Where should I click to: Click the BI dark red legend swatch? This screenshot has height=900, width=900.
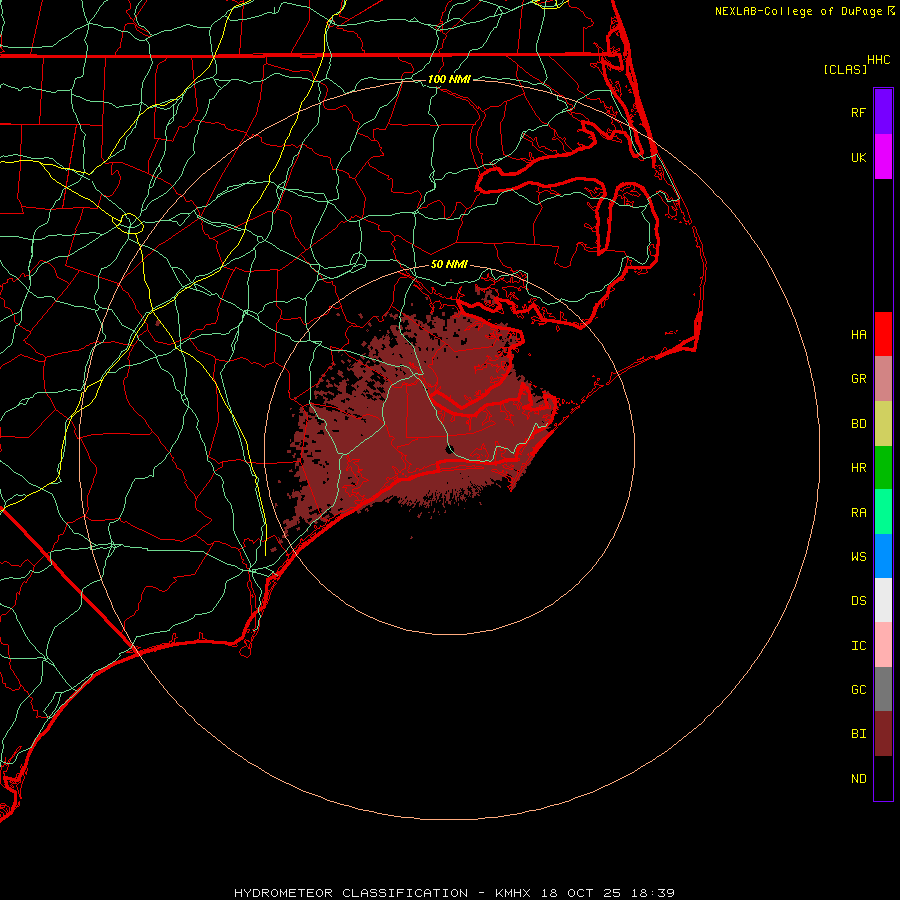[883, 734]
